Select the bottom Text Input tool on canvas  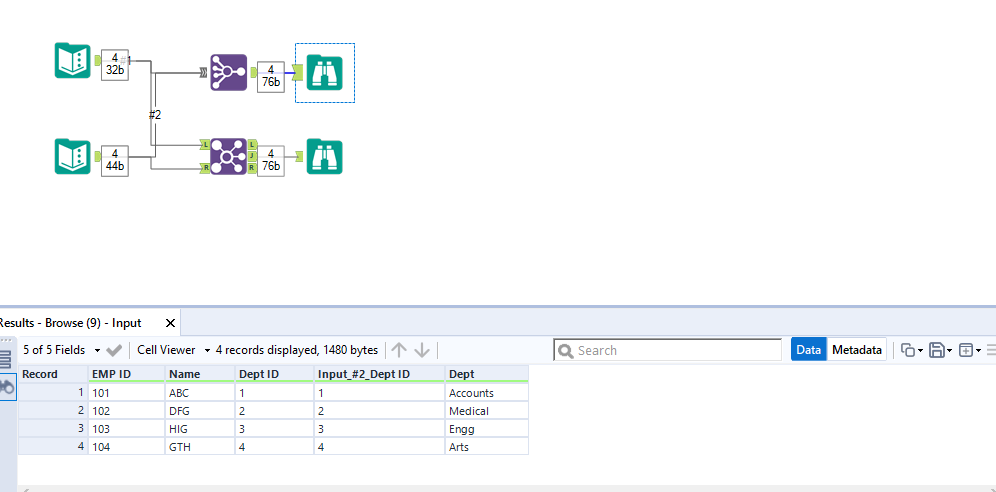coord(72,156)
